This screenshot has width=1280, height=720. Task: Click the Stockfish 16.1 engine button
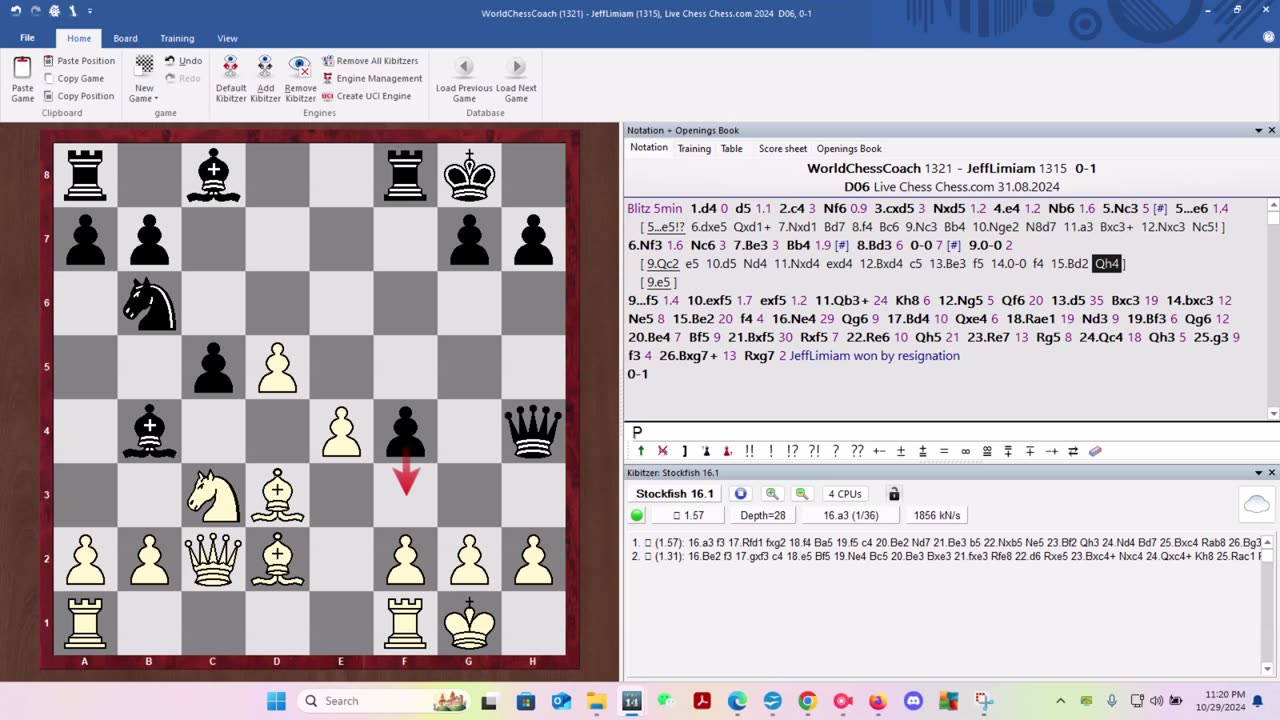pyautogui.click(x=675, y=494)
